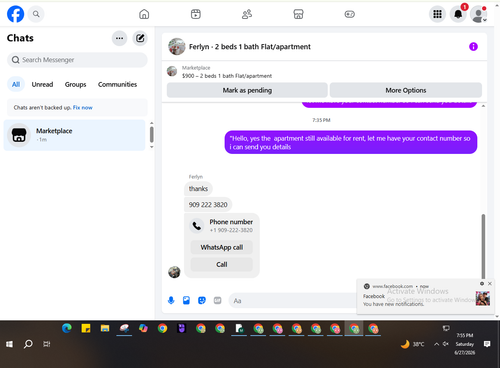Click the conversation scrollbar thumb
This screenshot has width=500, height=368.
point(483,247)
